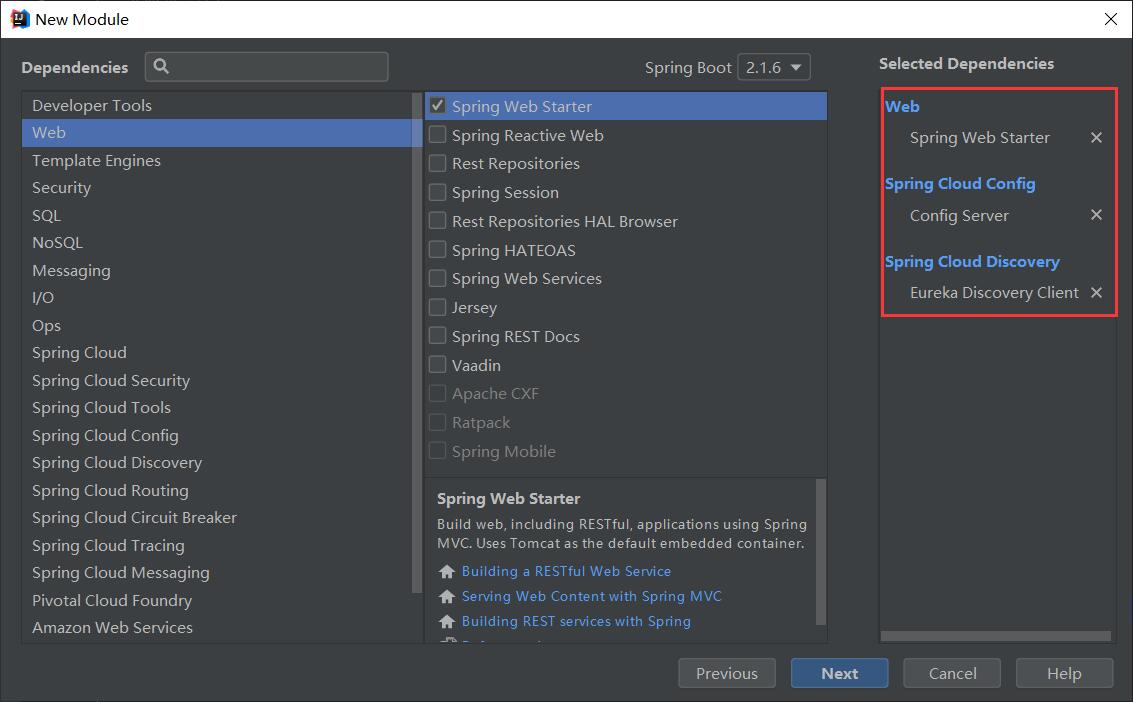1133x702 pixels.
Task: Click the Web heading in selected dependencies
Action: [902, 106]
